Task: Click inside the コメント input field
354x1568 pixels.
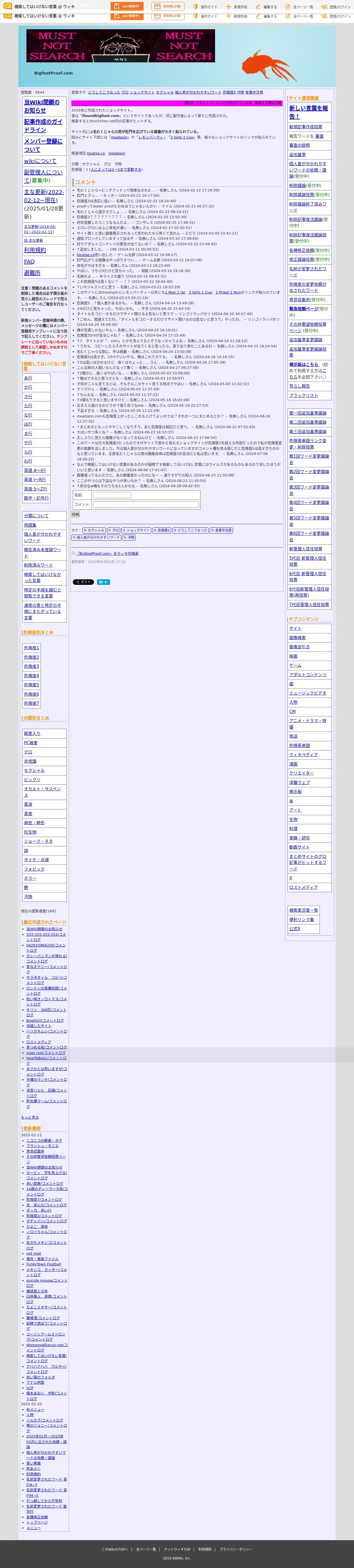Action: [146, 505]
